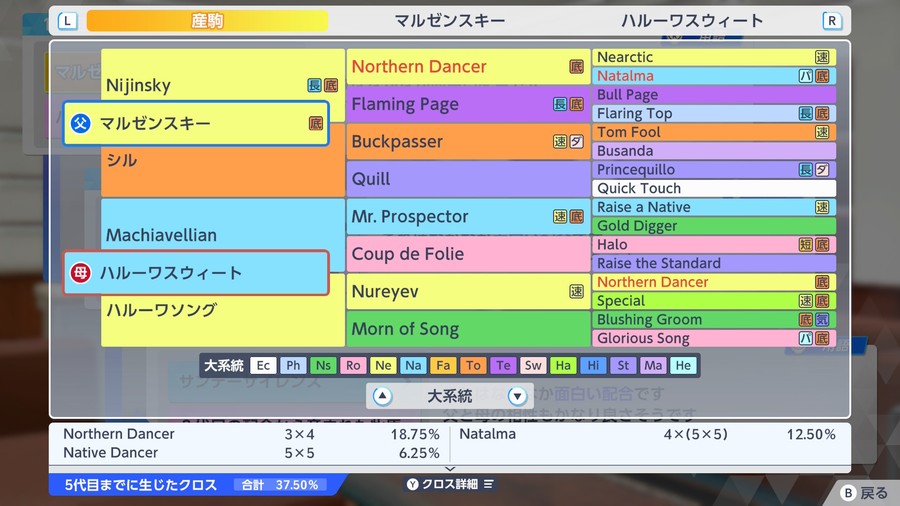Select the dam ハルーワスウィート box
Viewport: 900px width, 506px height.
click(x=196, y=273)
